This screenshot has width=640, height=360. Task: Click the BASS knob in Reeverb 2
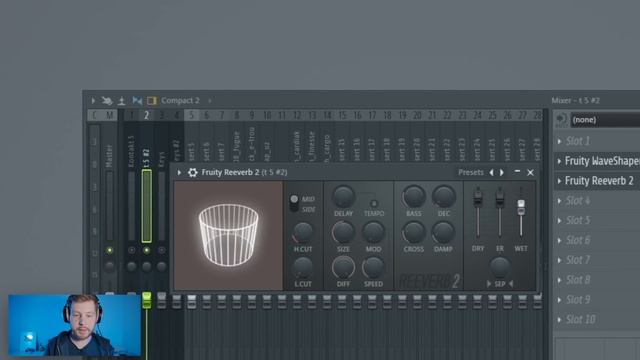point(413,197)
